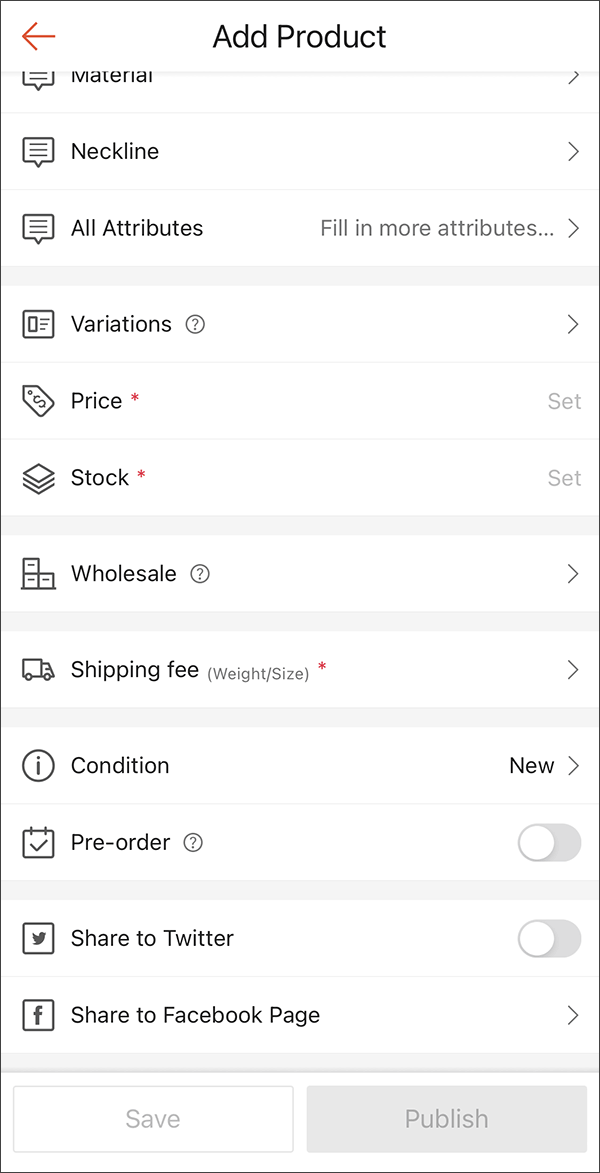Click the Variations help question mark
This screenshot has height=1173, width=600.
pos(195,324)
